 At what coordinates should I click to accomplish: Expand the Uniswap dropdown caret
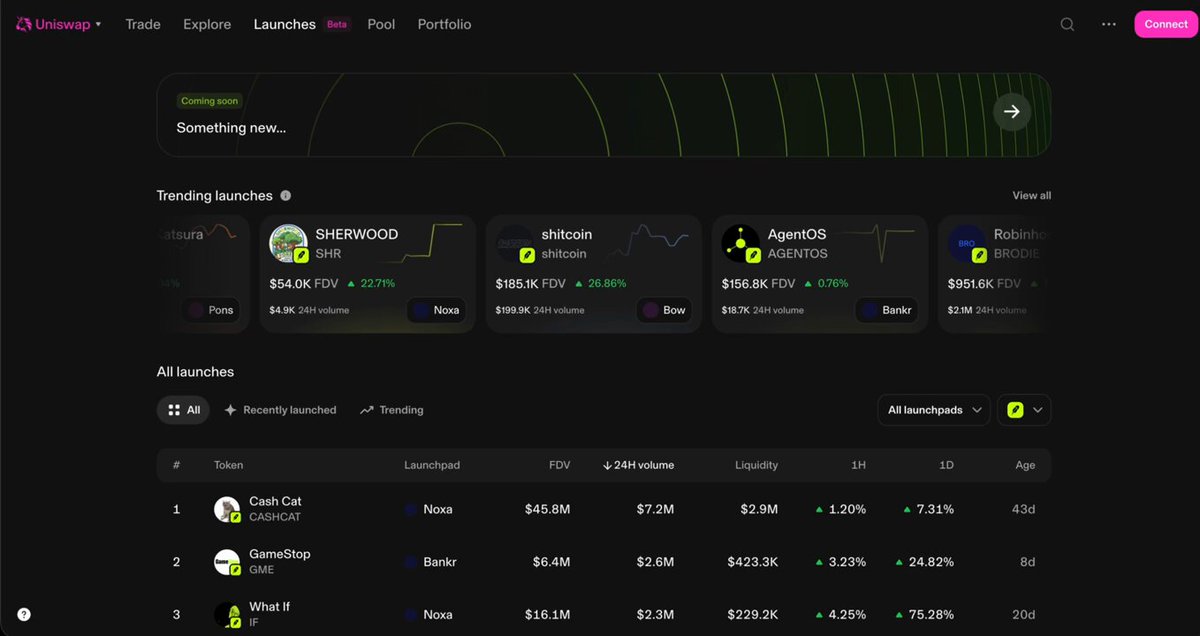pos(98,24)
